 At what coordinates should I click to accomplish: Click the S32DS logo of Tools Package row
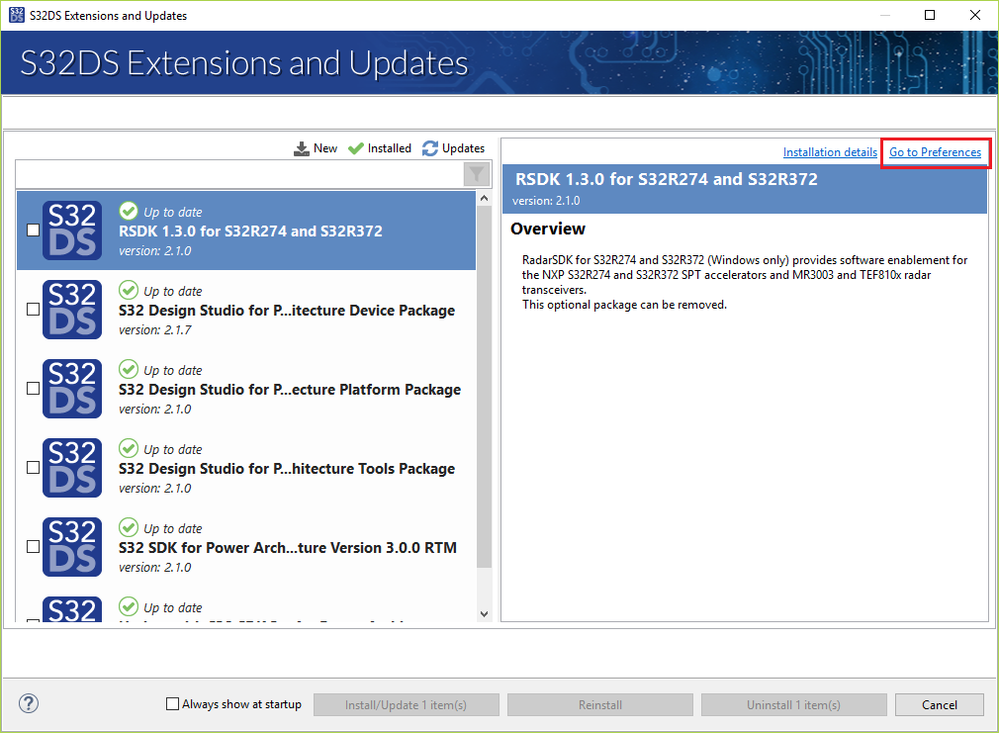[72, 467]
